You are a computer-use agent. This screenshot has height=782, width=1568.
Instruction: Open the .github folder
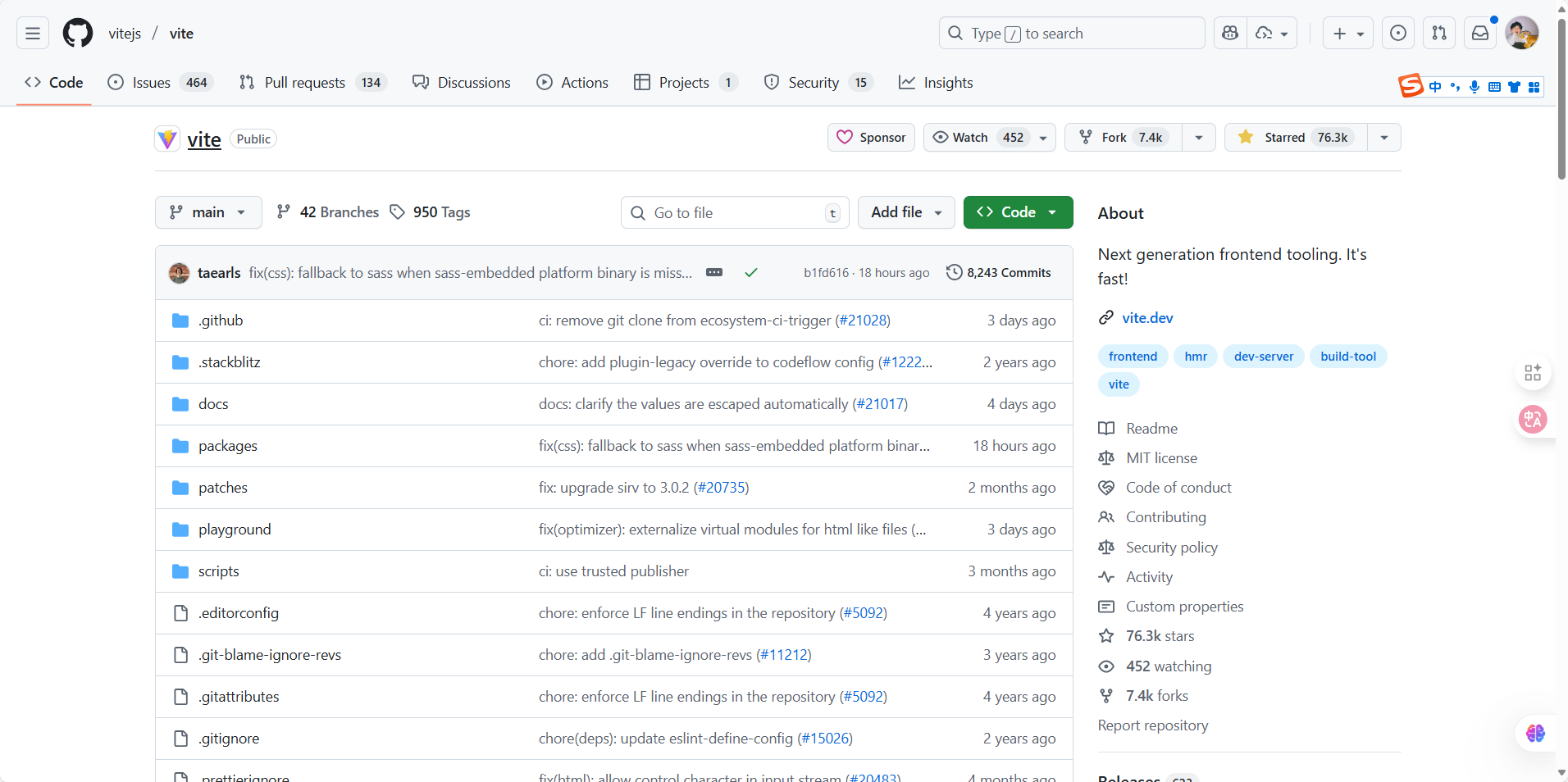tap(221, 321)
